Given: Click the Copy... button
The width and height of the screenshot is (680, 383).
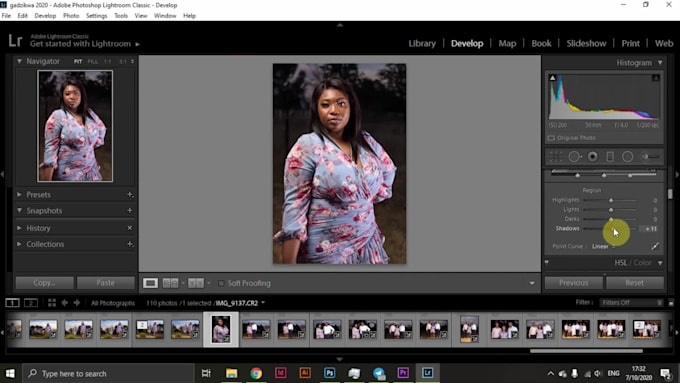Looking at the screenshot, I should [x=44, y=283].
